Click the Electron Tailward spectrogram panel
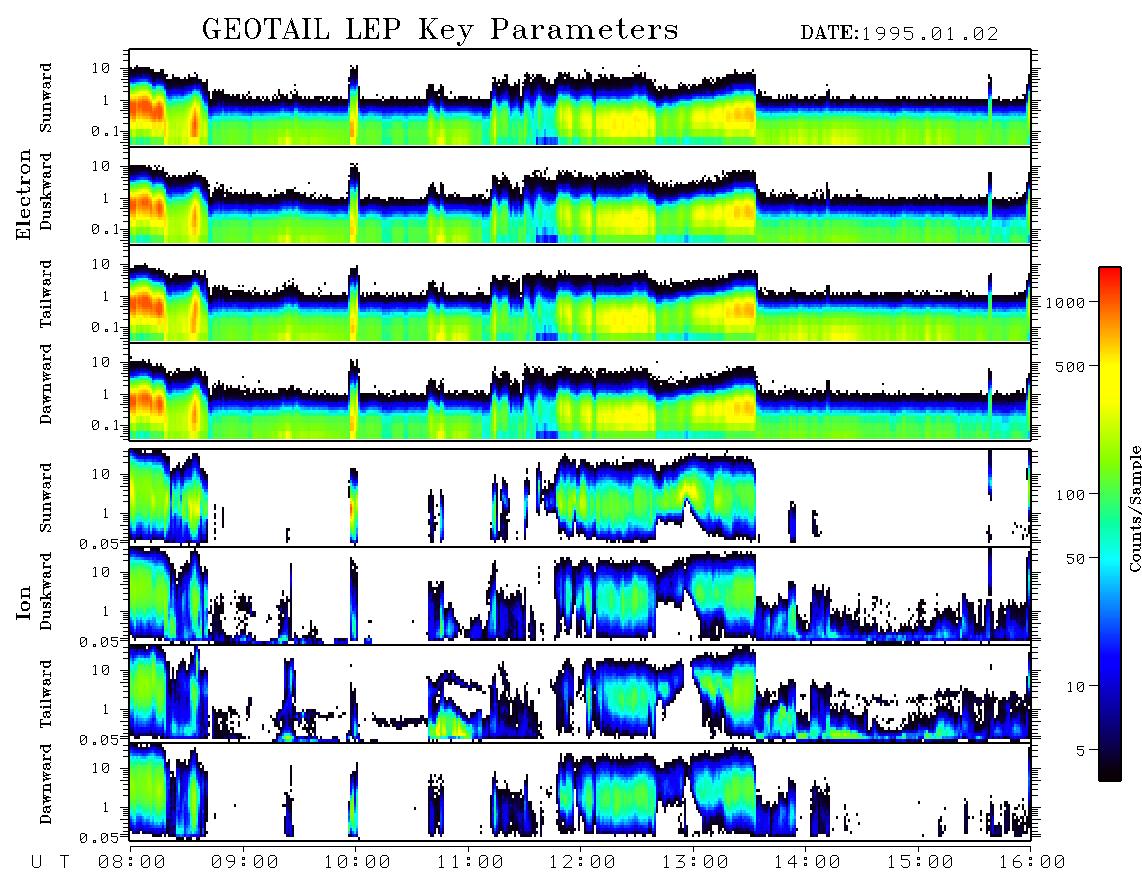 pyautogui.click(x=580, y=294)
